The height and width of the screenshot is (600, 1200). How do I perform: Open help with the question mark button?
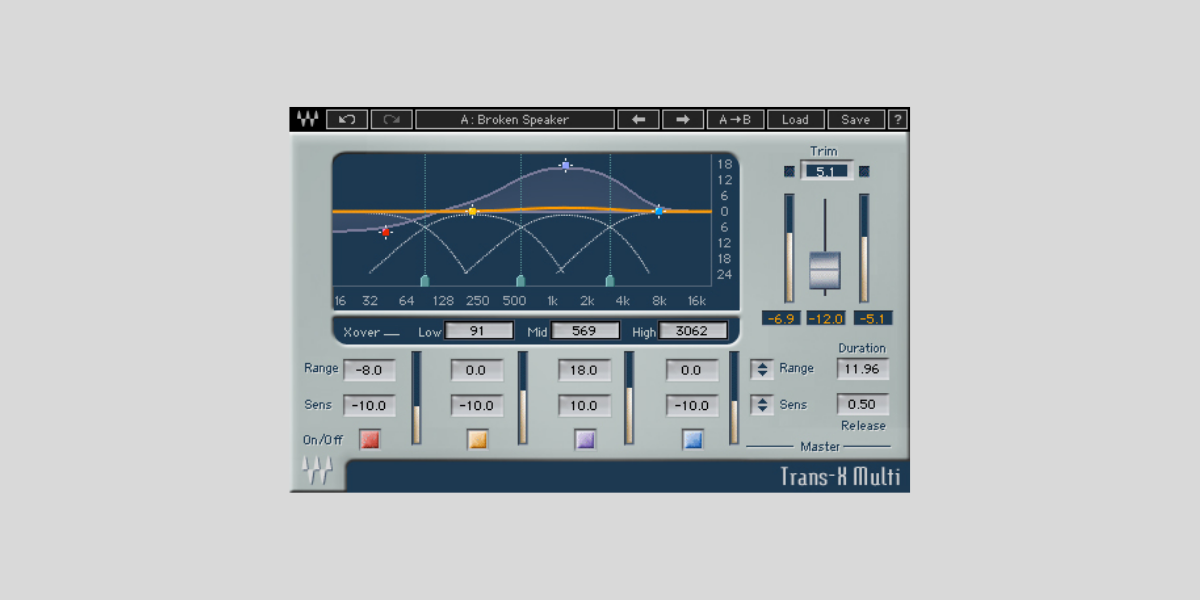(x=898, y=120)
